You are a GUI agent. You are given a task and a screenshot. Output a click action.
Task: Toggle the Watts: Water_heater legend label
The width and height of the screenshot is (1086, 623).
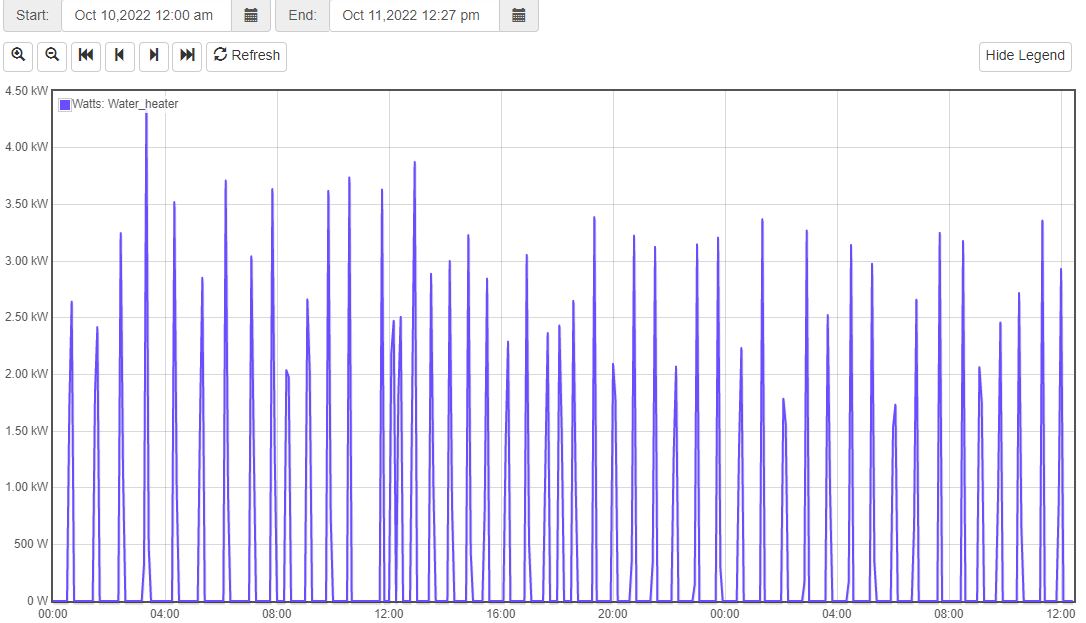point(125,104)
